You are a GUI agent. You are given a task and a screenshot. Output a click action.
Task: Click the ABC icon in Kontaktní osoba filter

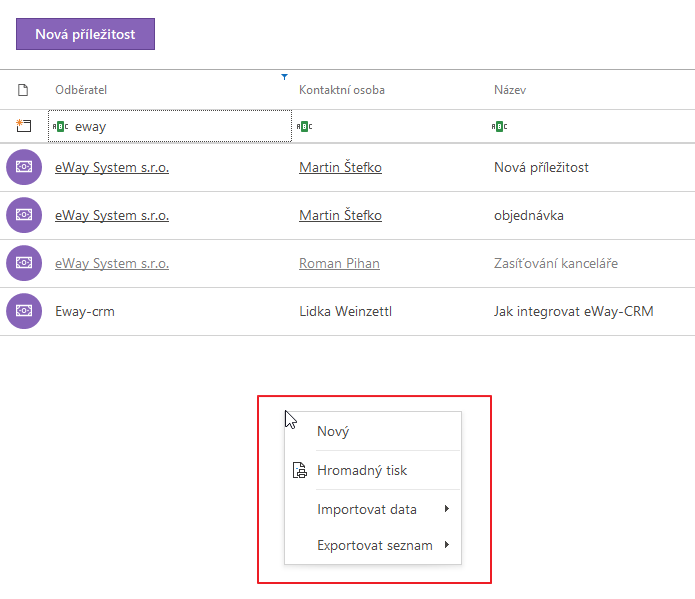305,126
